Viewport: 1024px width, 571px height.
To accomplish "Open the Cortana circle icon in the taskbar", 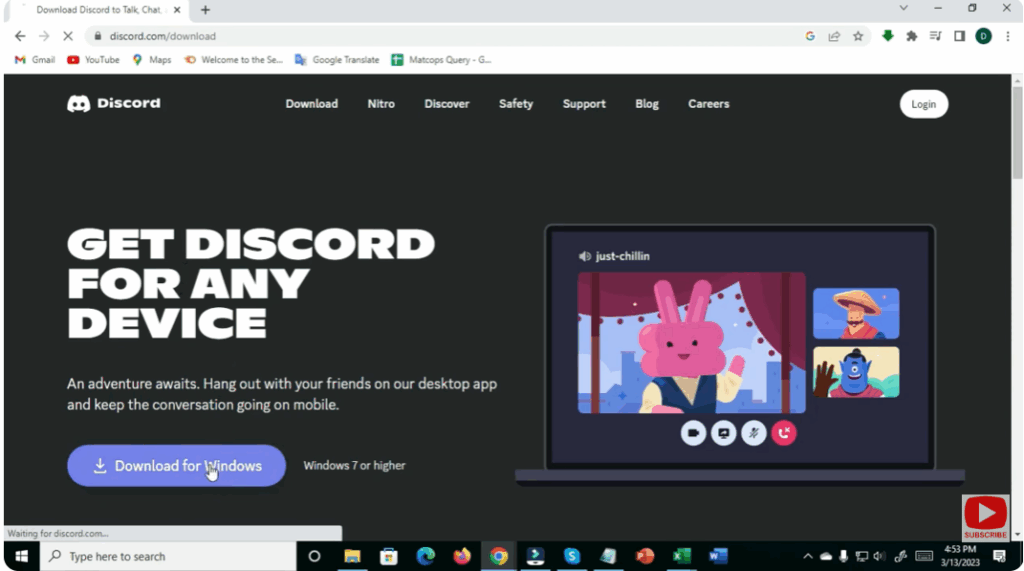I will click(x=314, y=556).
